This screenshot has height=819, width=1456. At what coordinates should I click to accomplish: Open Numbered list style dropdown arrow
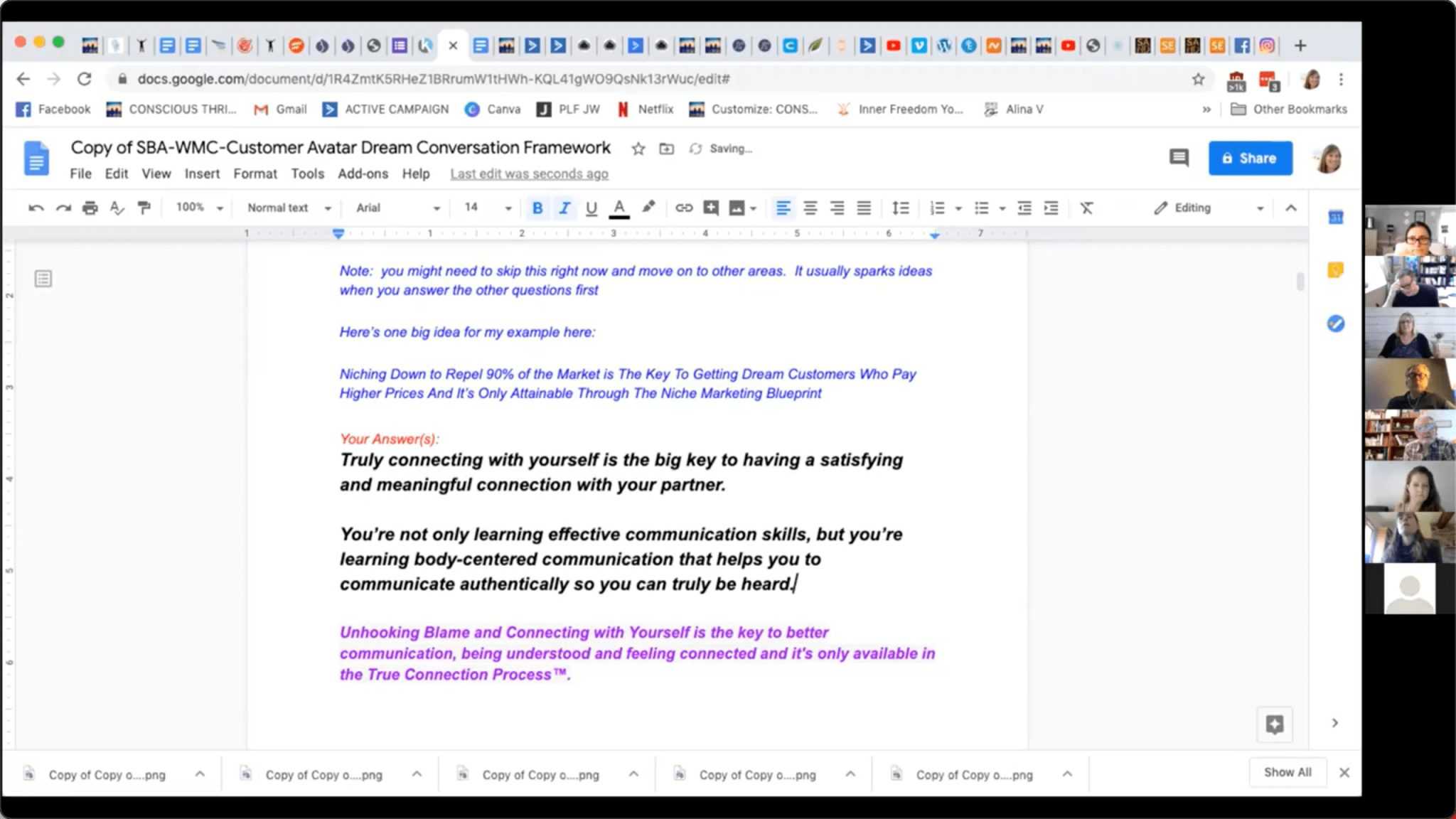tap(958, 209)
